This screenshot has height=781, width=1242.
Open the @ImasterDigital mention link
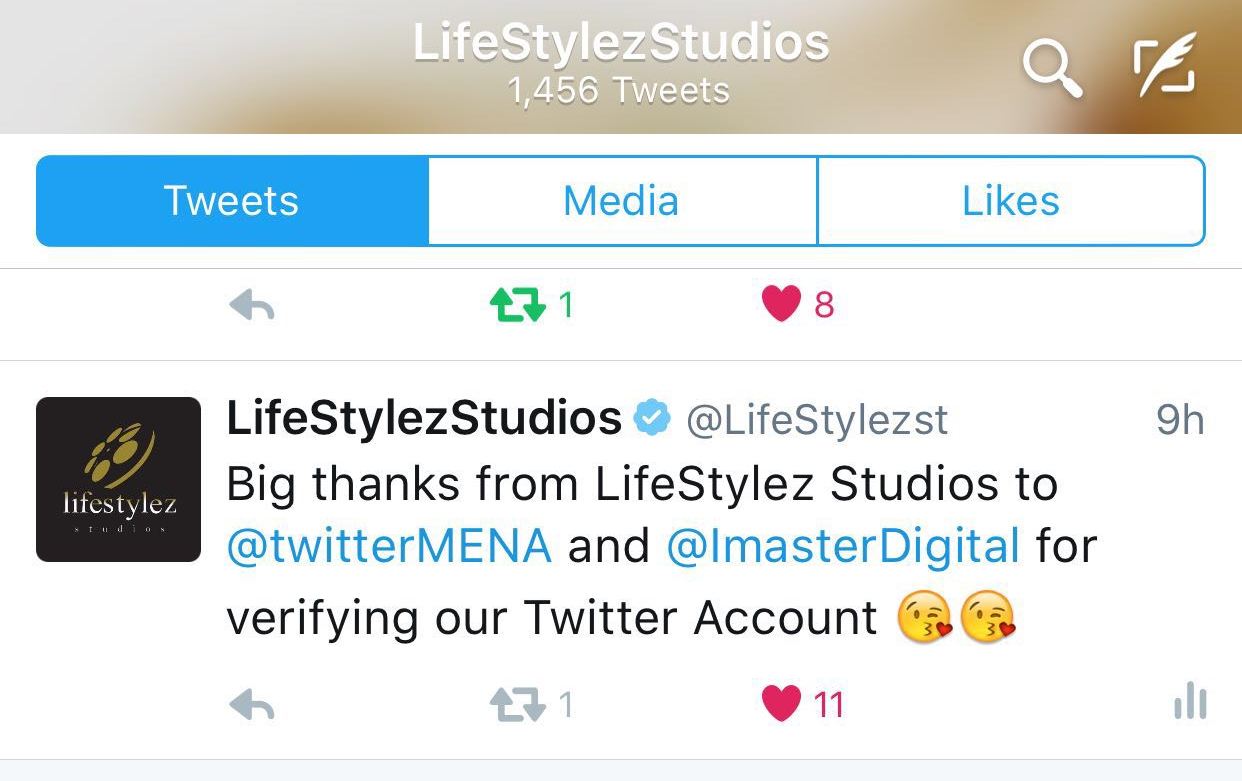[843, 547]
